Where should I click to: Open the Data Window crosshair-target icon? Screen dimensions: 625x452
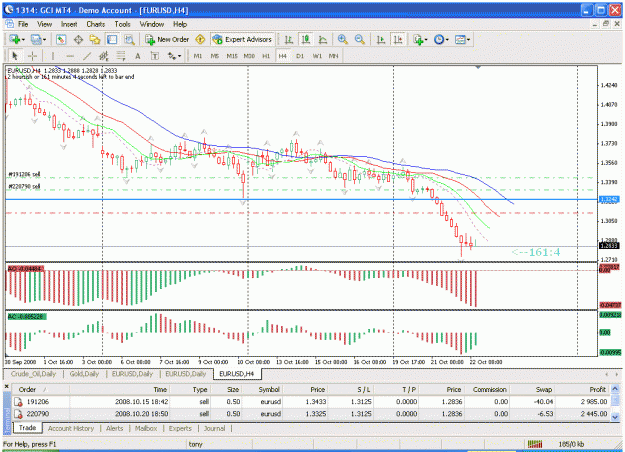pyautogui.click(x=78, y=39)
